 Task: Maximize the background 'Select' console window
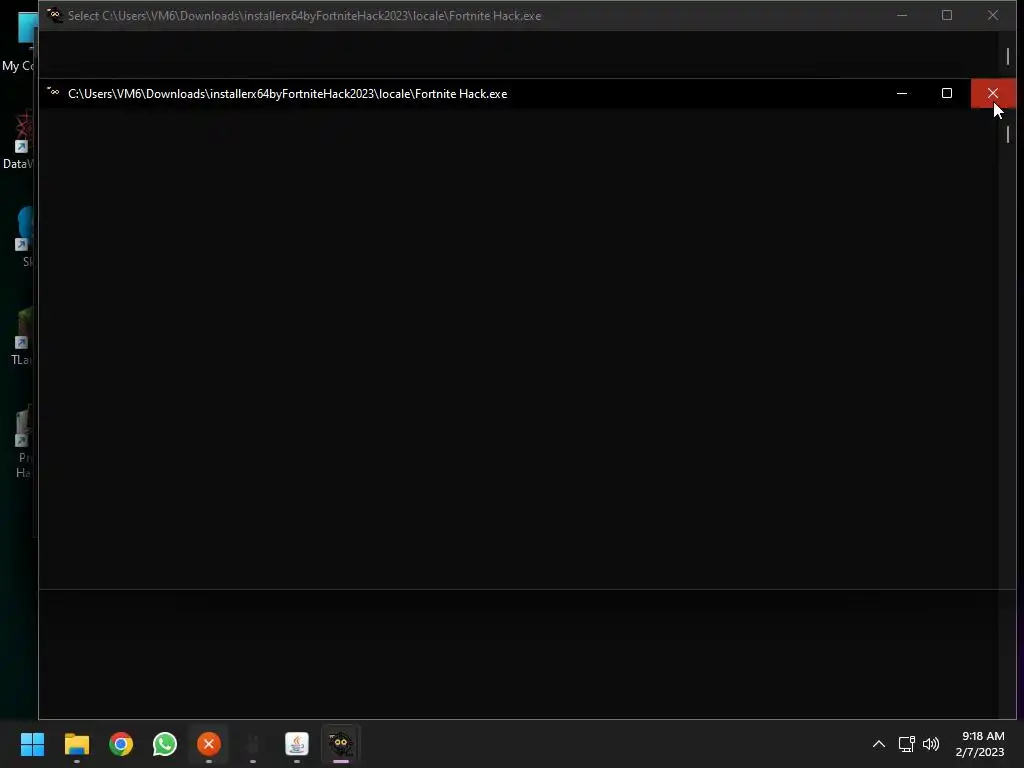[947, 15]
